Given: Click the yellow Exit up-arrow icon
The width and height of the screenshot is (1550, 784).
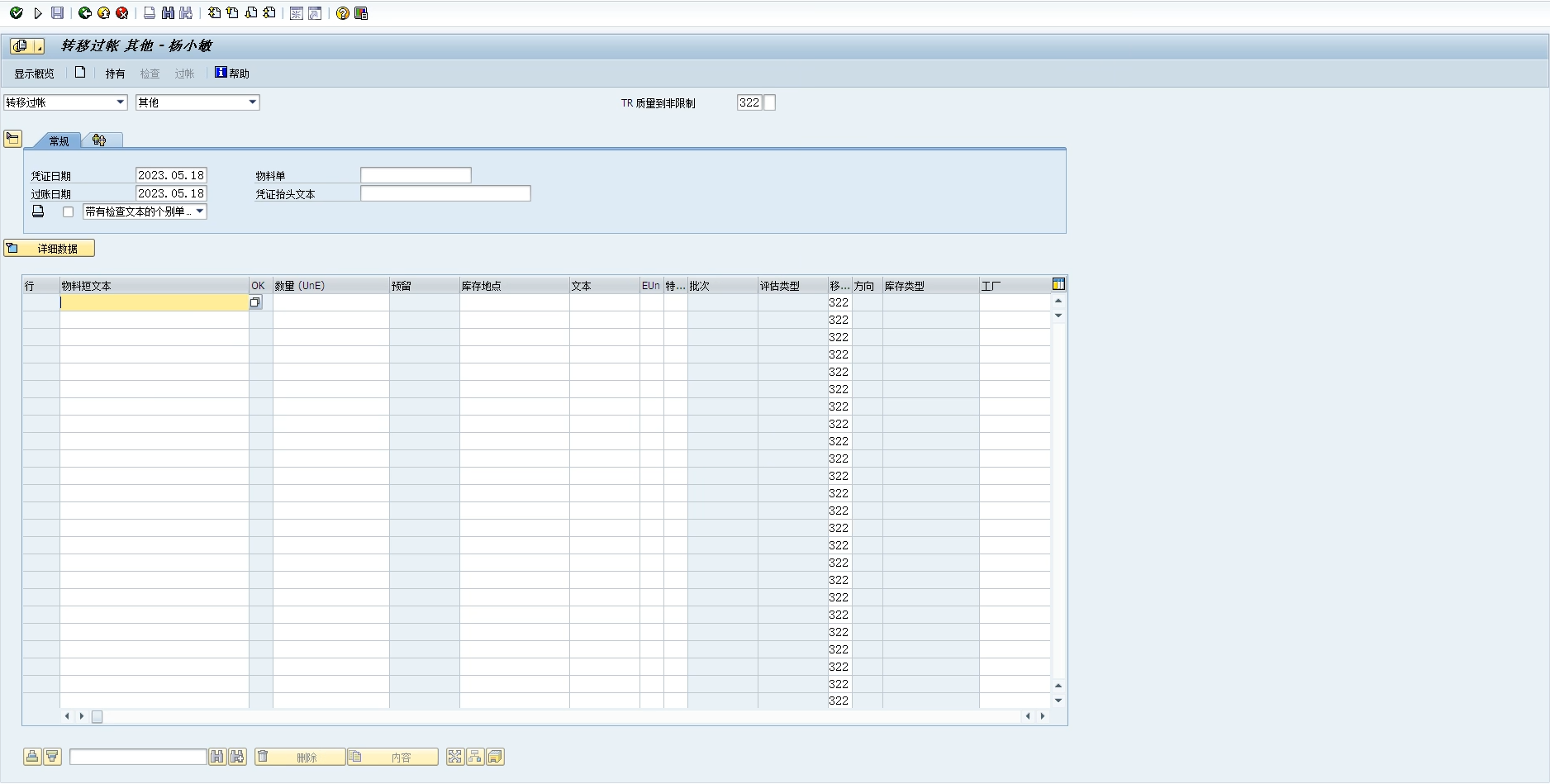Looking at the screenshot, I should tap(103, 13).
